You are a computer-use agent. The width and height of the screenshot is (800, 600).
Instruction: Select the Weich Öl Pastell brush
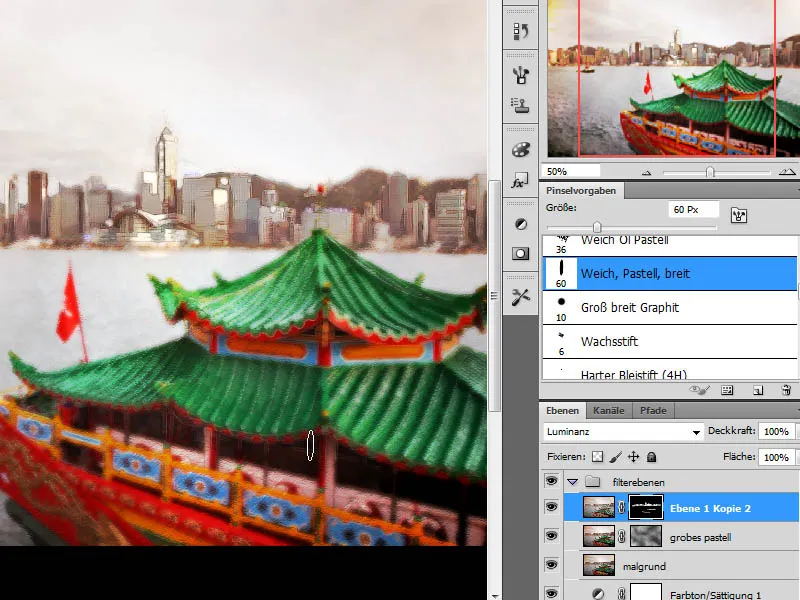(x=669, y=245)
